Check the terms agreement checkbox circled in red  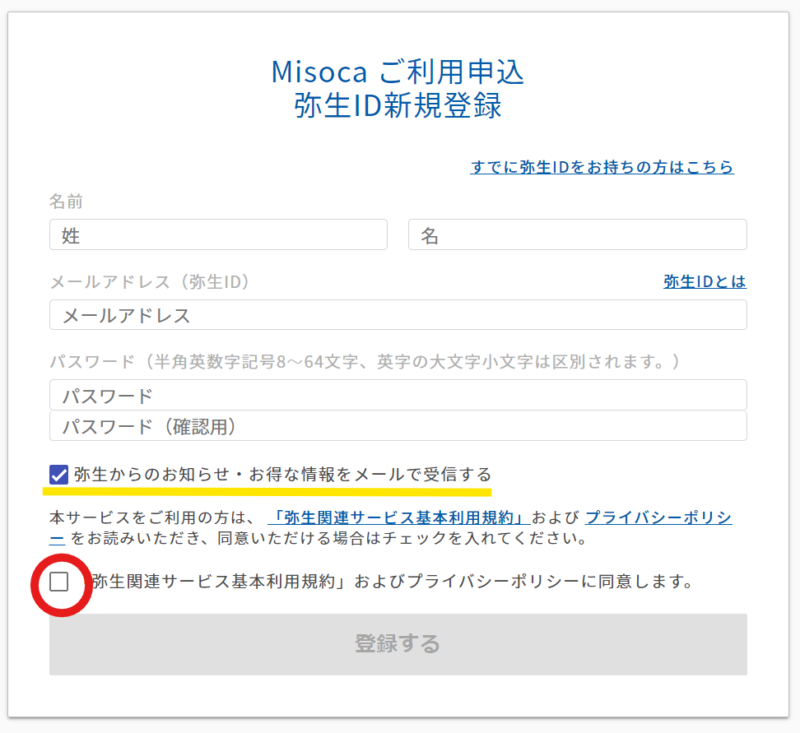click(x=60, y=581)
